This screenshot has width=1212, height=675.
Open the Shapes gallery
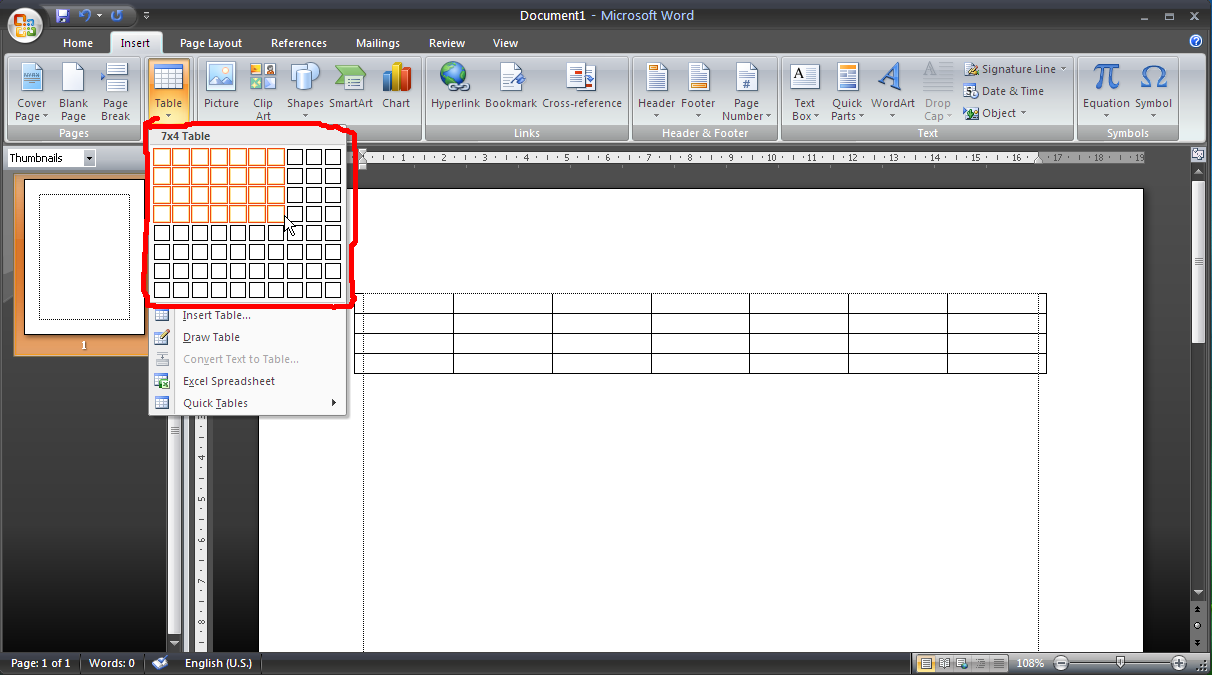point(305,92)
